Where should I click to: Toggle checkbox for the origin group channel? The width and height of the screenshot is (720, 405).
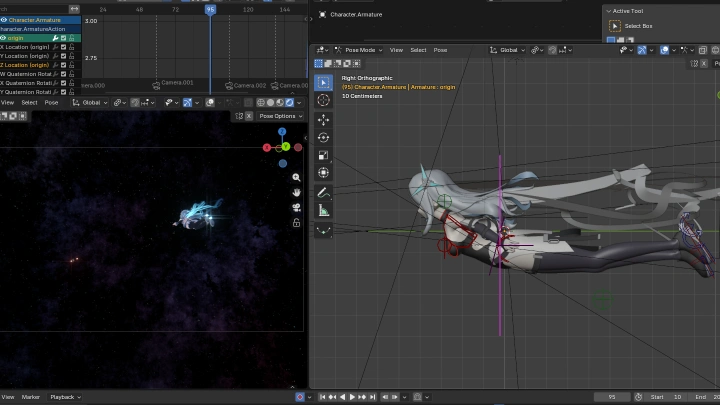(x=64, y=38)
